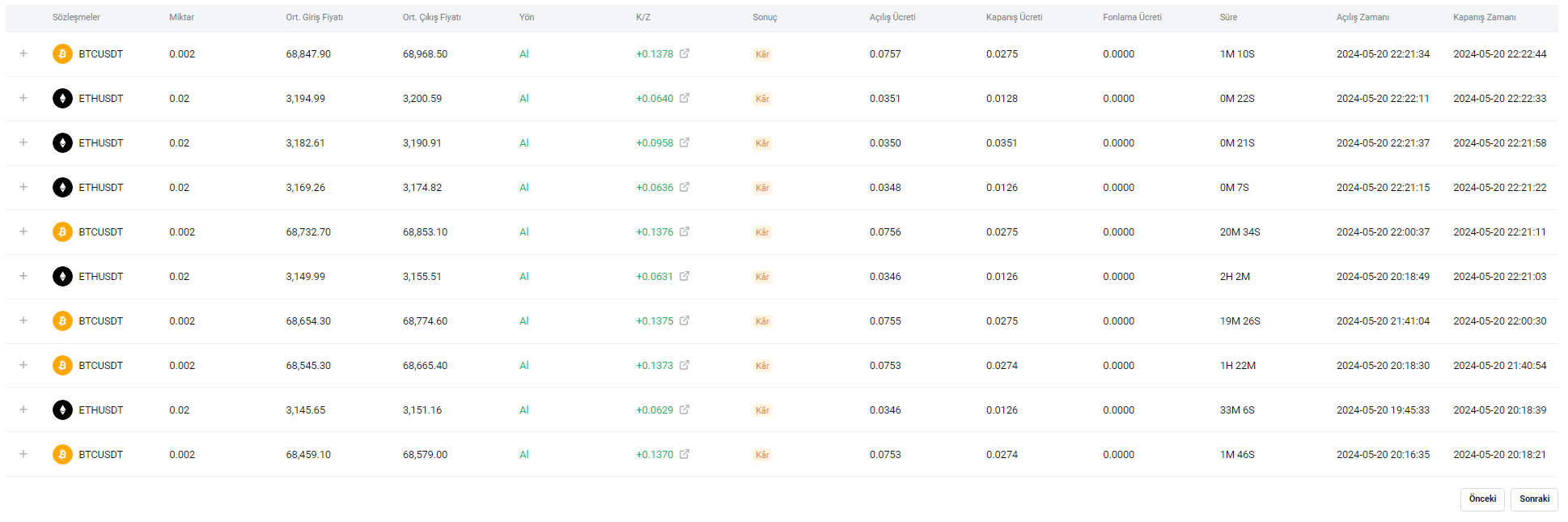Expand the ETHUSDT row with entry 3,149.99
This screenshot has height=522, width=1568.
[x=23, y=276]
